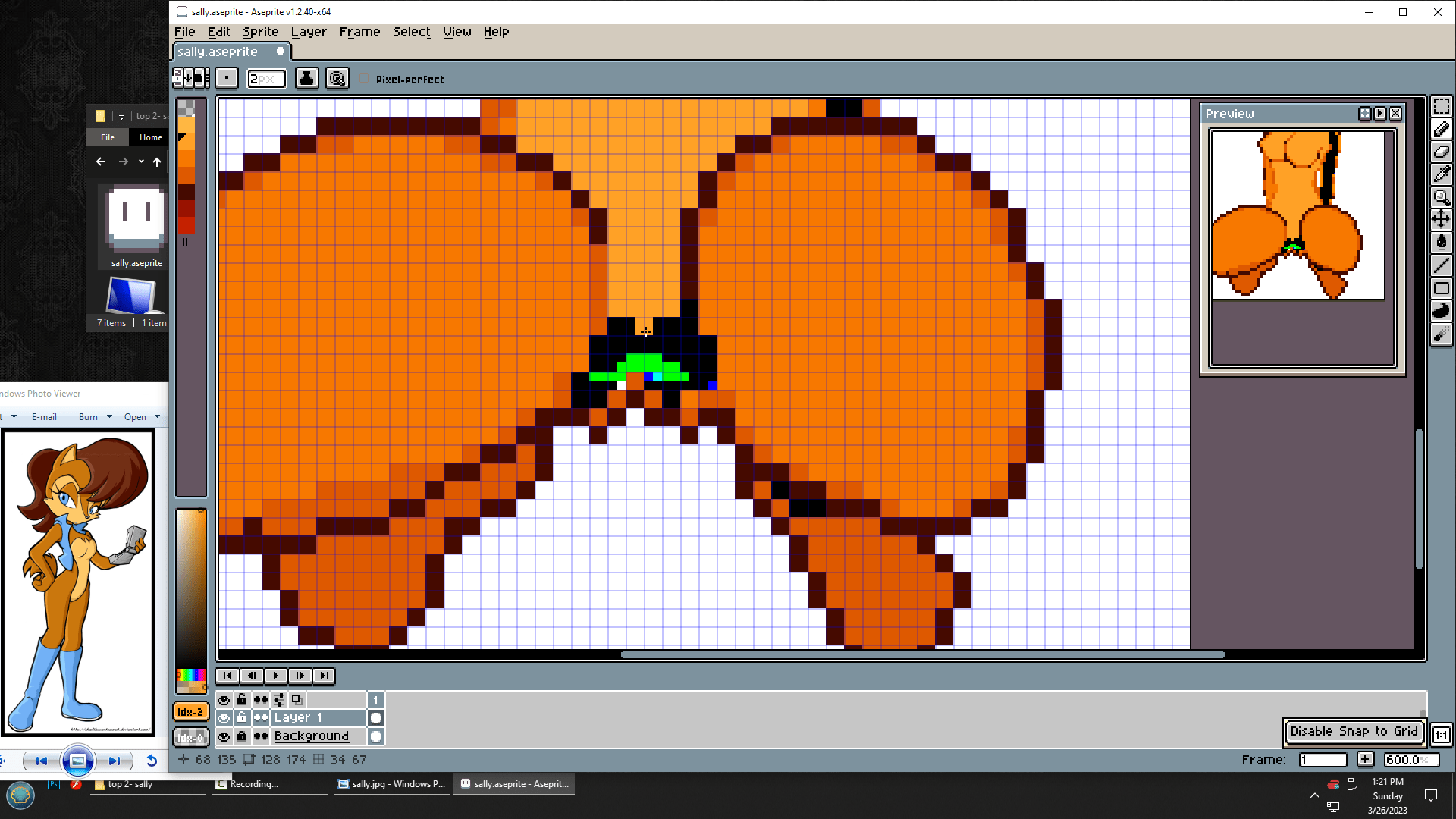
Task: Open the Sprite menu
Action: click(x=260, y=32)
